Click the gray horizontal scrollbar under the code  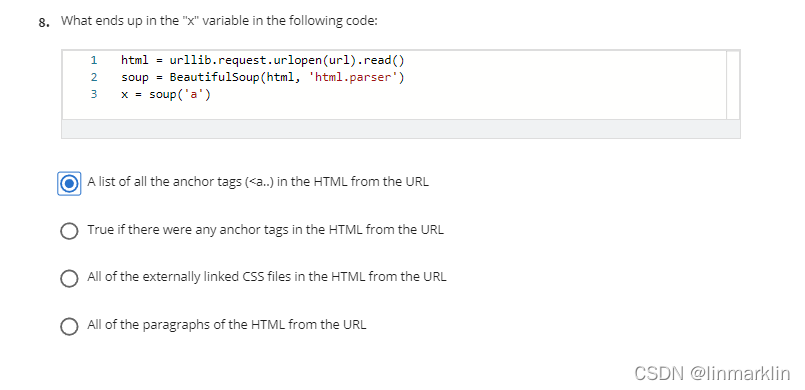(x=400, y=129)
